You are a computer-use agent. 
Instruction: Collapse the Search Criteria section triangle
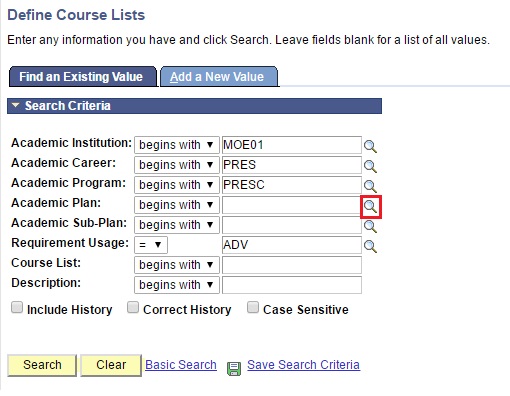[x=15, y=105]
